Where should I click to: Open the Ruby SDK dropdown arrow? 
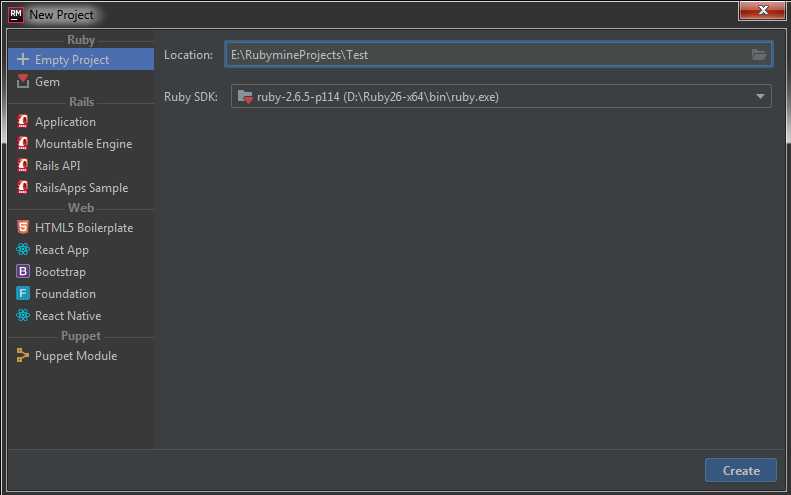pos(760,96)
